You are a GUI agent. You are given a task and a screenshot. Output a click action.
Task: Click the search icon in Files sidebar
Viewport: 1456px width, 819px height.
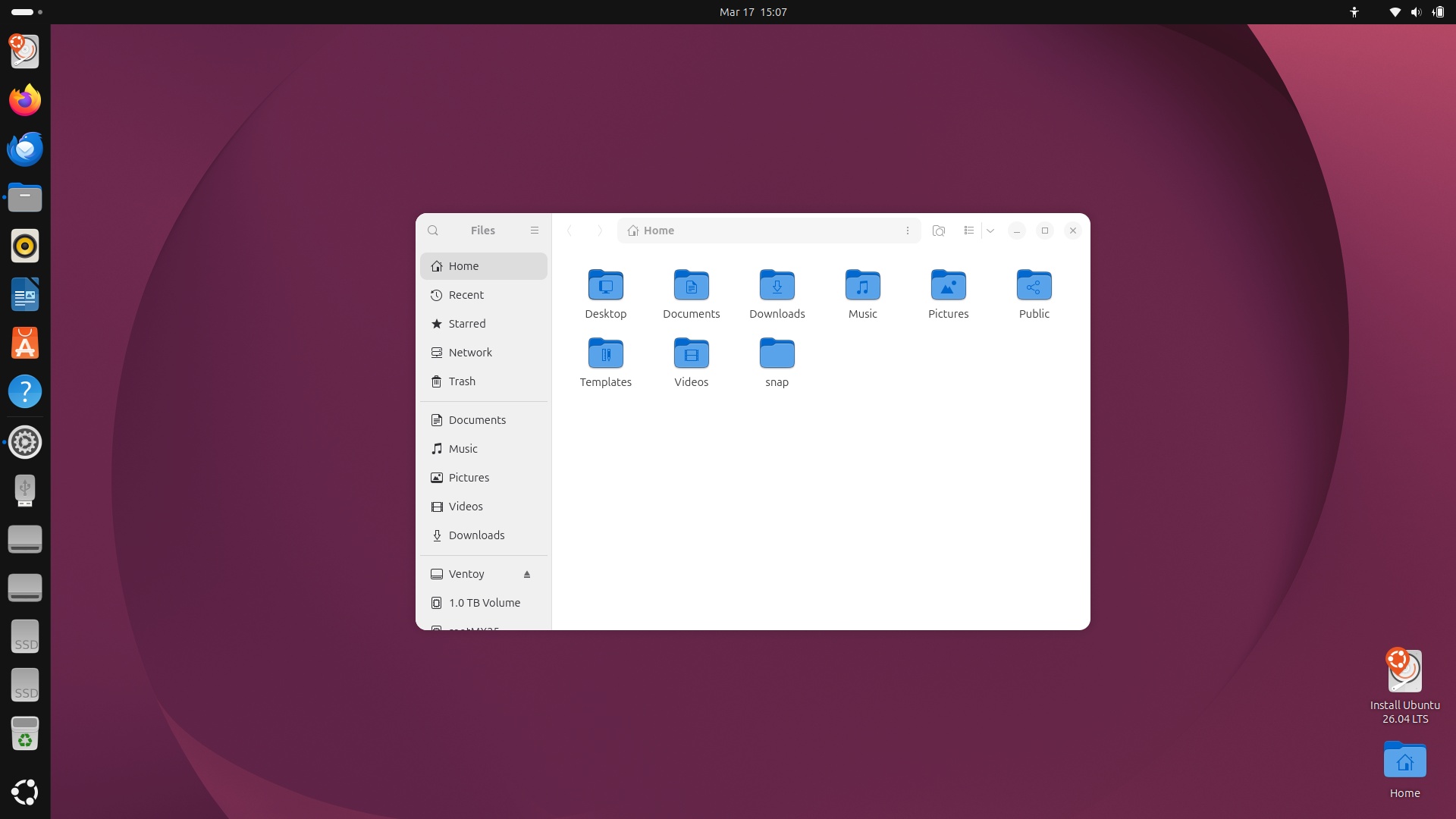click(x=433, y=231)
